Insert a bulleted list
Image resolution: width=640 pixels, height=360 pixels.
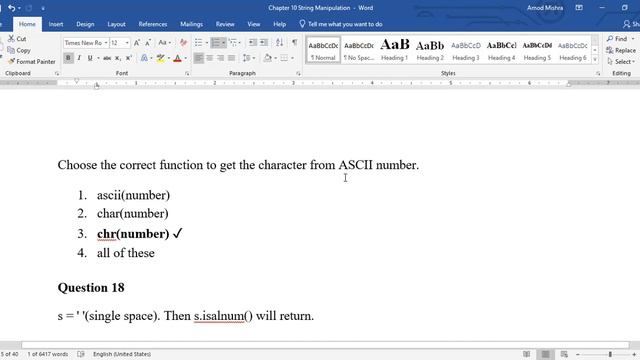(198, 42)
